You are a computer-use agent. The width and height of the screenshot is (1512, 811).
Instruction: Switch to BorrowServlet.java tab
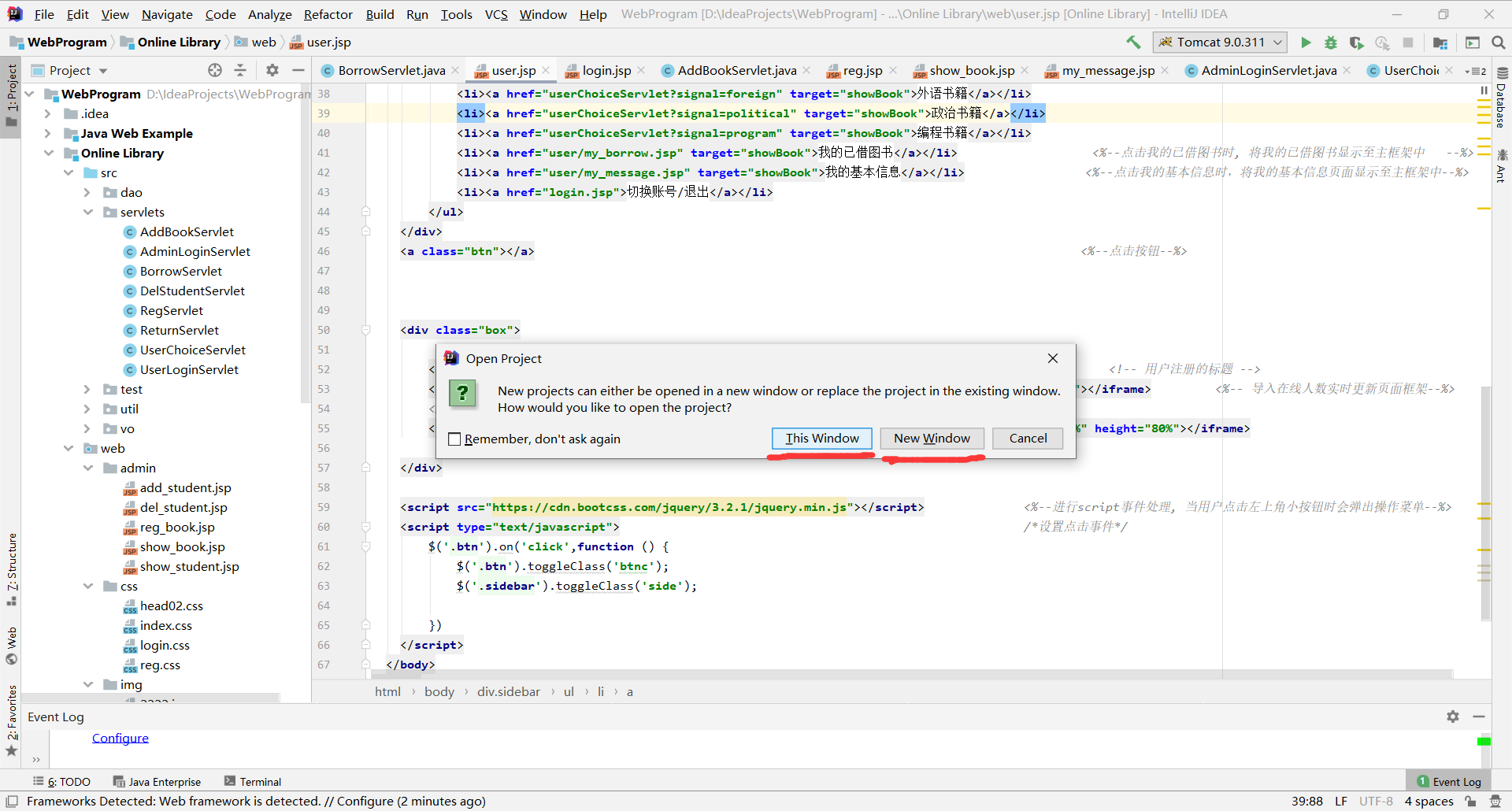[x=391, y=70]
